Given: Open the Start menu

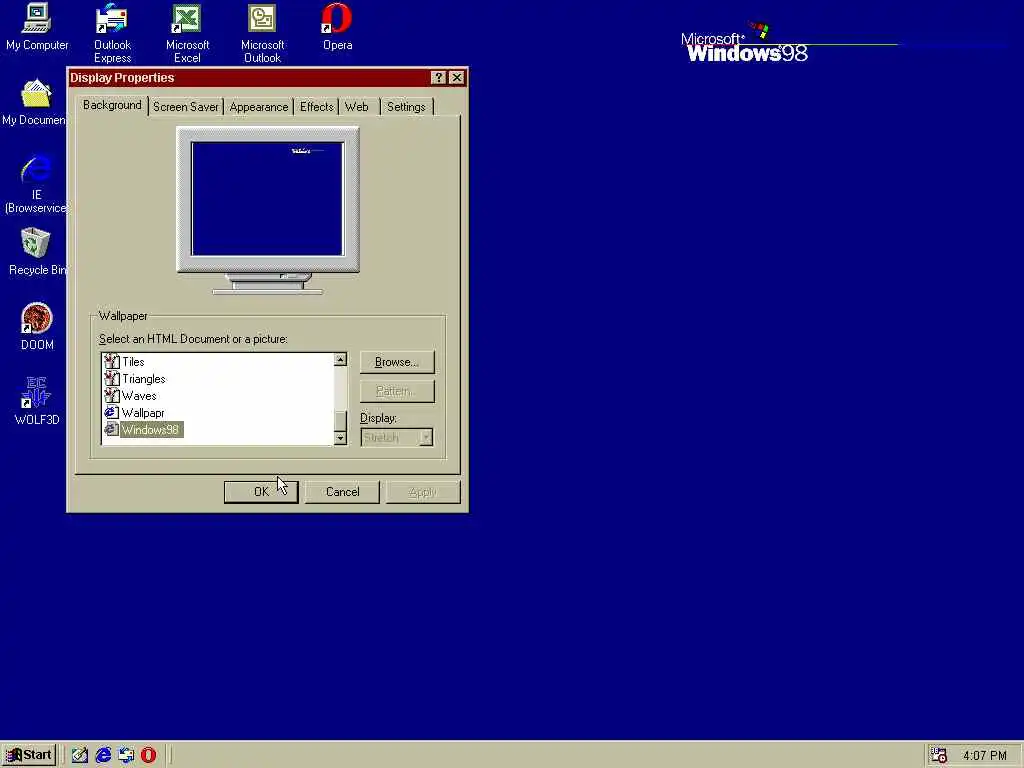Looking at the screenshot, I should pos(29,756).
